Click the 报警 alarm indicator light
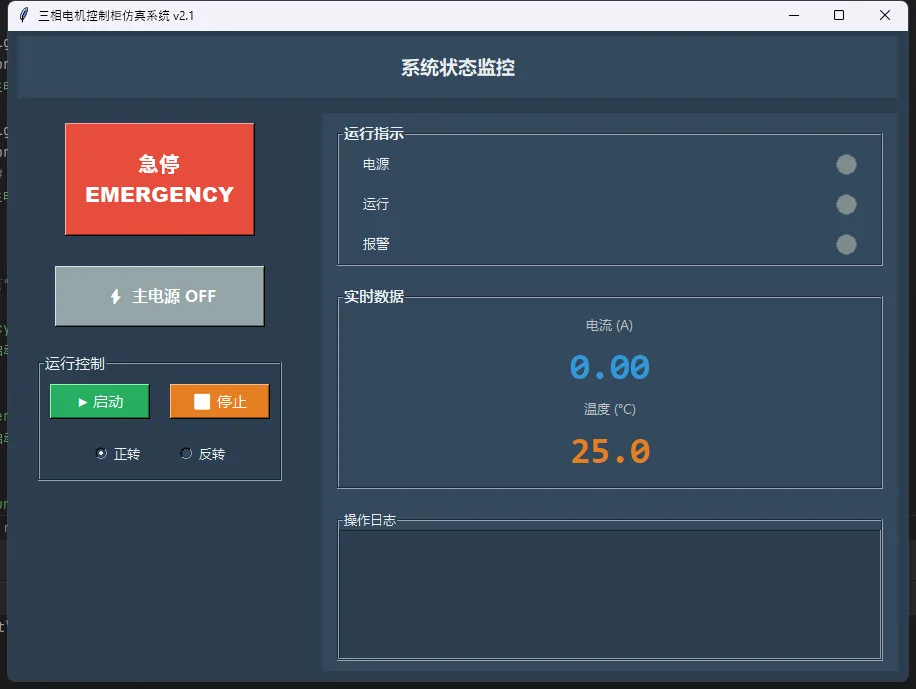This screenshot has height=689, width=916. coord(846,244)
